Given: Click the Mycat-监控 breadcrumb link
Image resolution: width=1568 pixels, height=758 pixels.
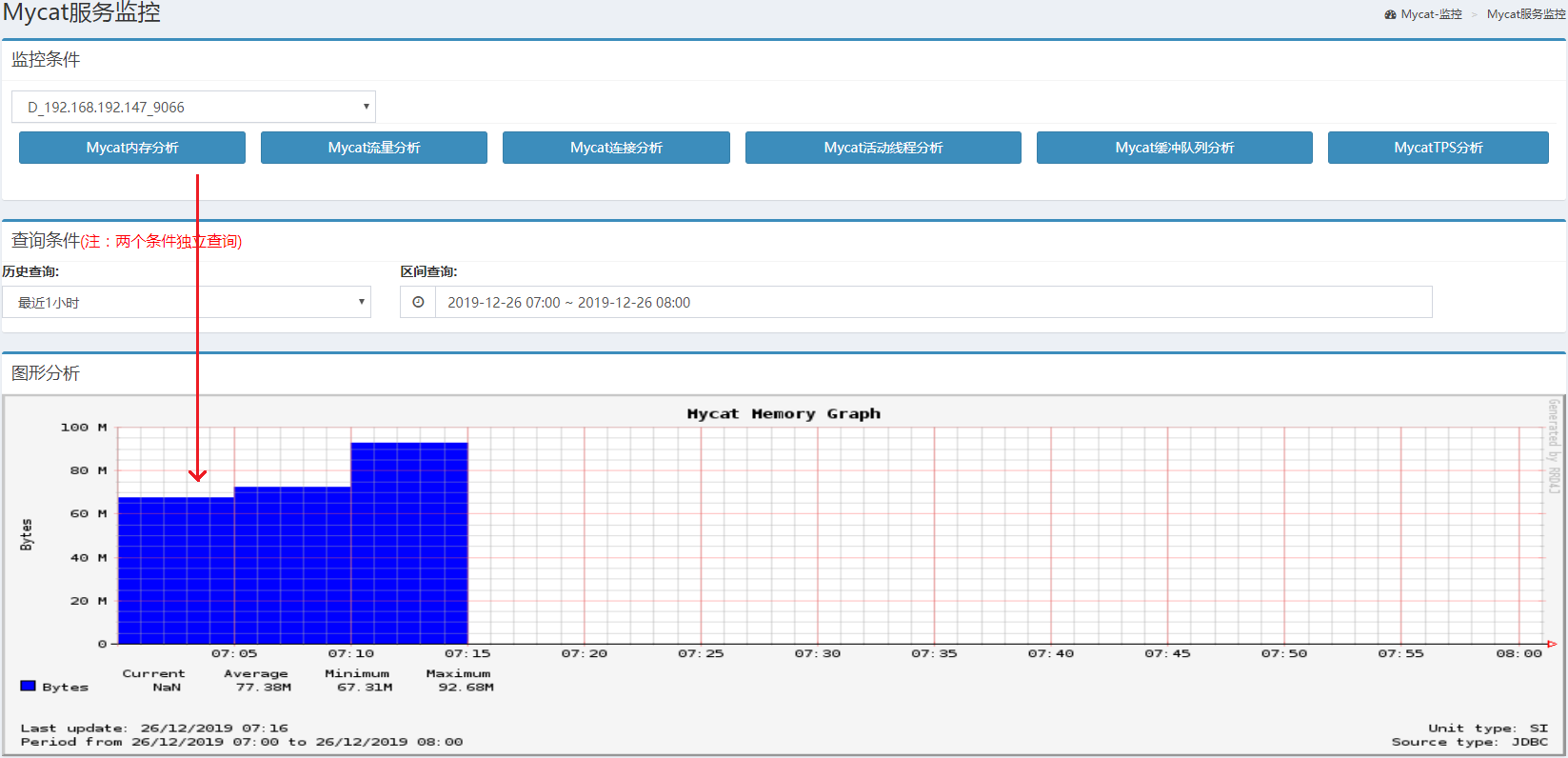Looking at the screenshot, I should click(1431, 14).
